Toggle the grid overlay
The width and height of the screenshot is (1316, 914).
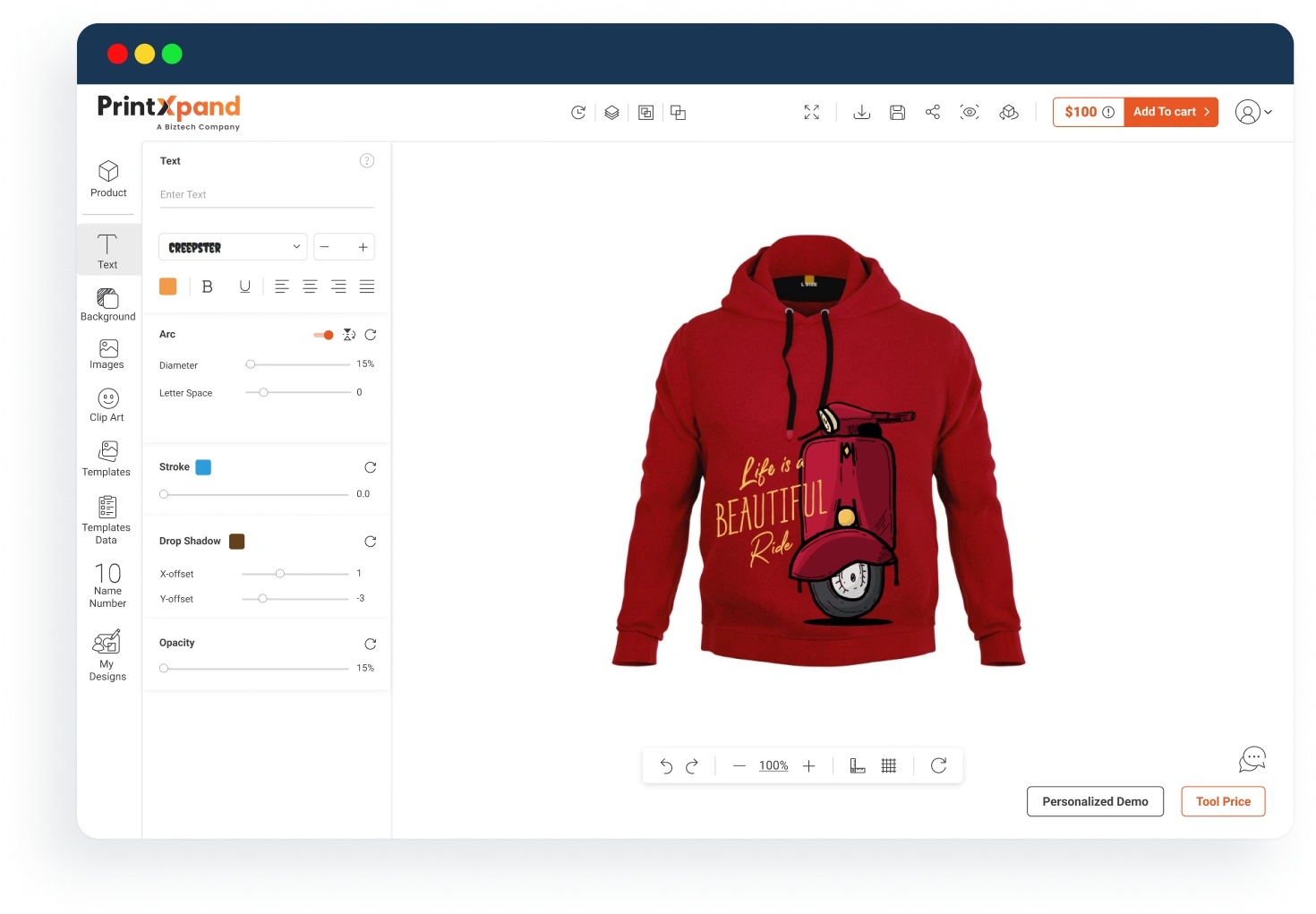889,765
